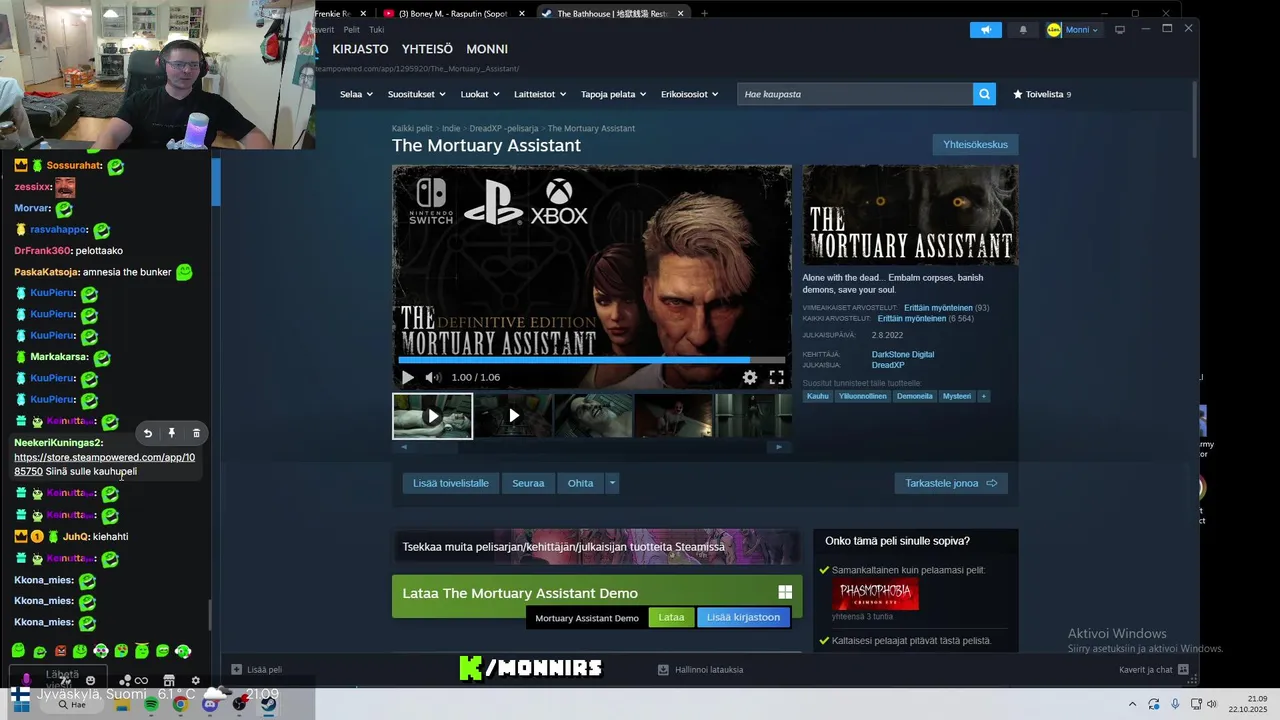
Task: Click undo arrow icon on chat message
Action: point(148,433)
